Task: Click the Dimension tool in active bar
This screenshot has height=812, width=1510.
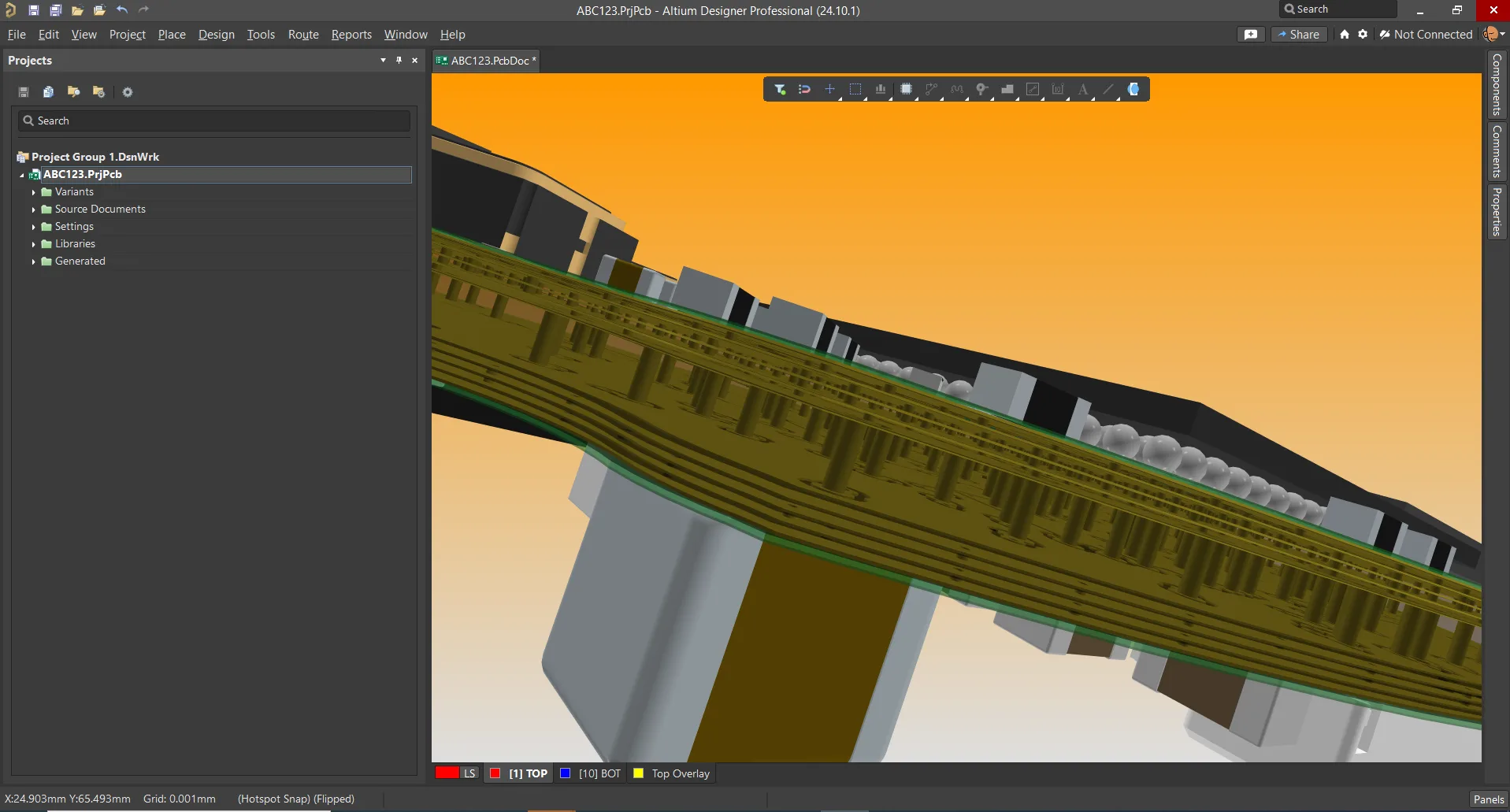Action: (1058, 89)
